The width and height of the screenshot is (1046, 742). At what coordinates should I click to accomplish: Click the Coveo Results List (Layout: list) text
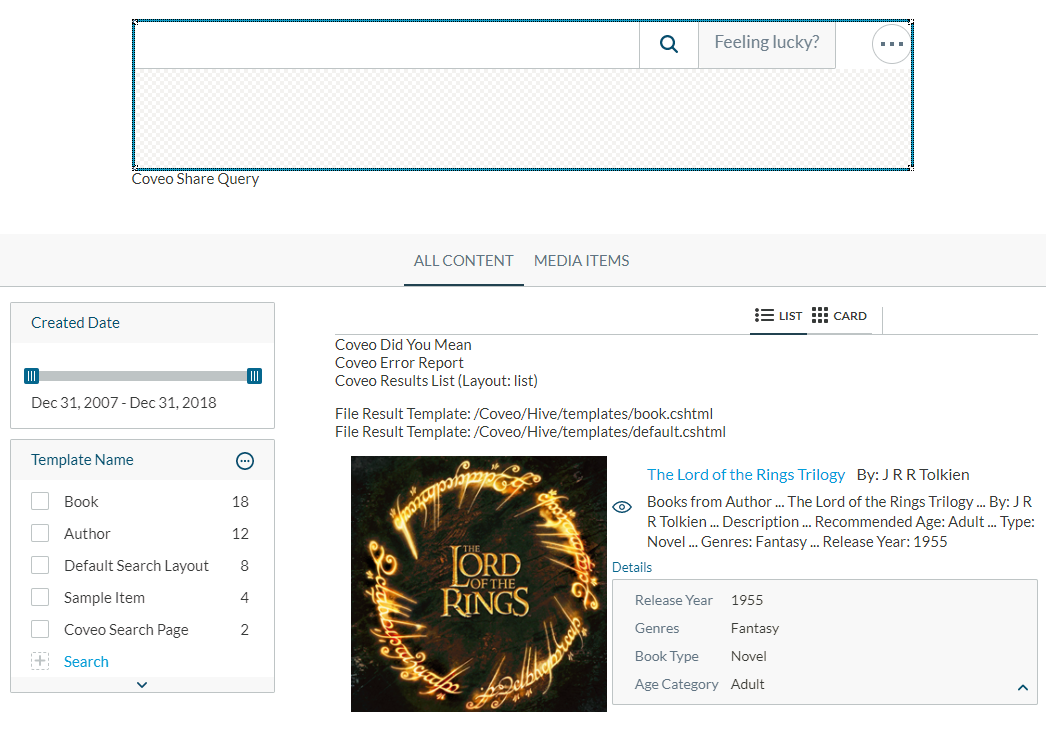(436, 381)
